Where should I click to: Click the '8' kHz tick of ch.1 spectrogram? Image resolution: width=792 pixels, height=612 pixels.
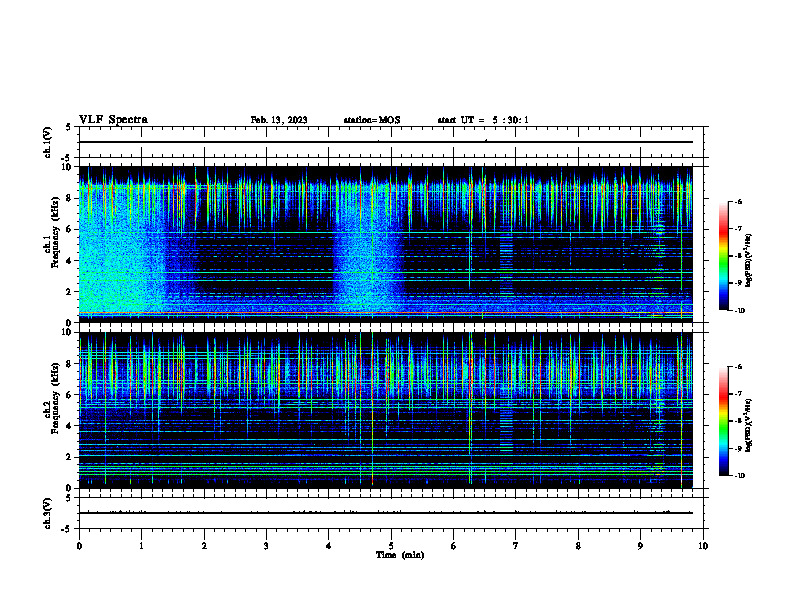coord(70,198)
